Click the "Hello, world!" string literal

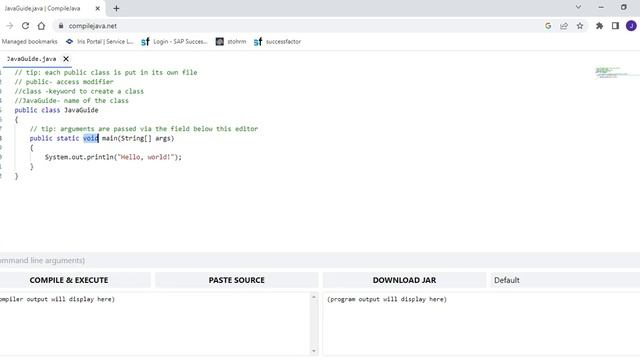coord(146,157)
